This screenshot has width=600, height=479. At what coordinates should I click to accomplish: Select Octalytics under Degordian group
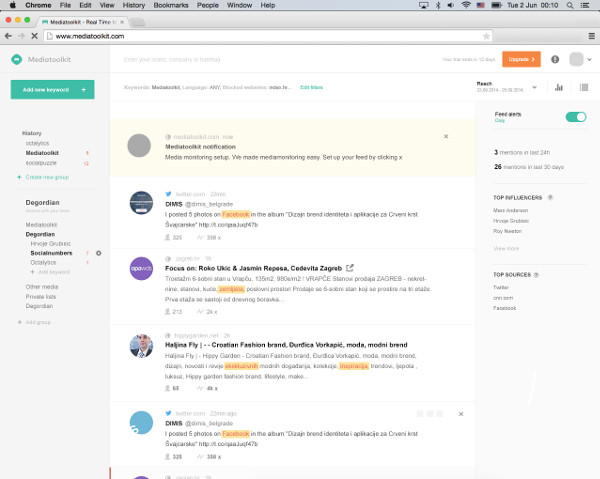tap(43, 262)
